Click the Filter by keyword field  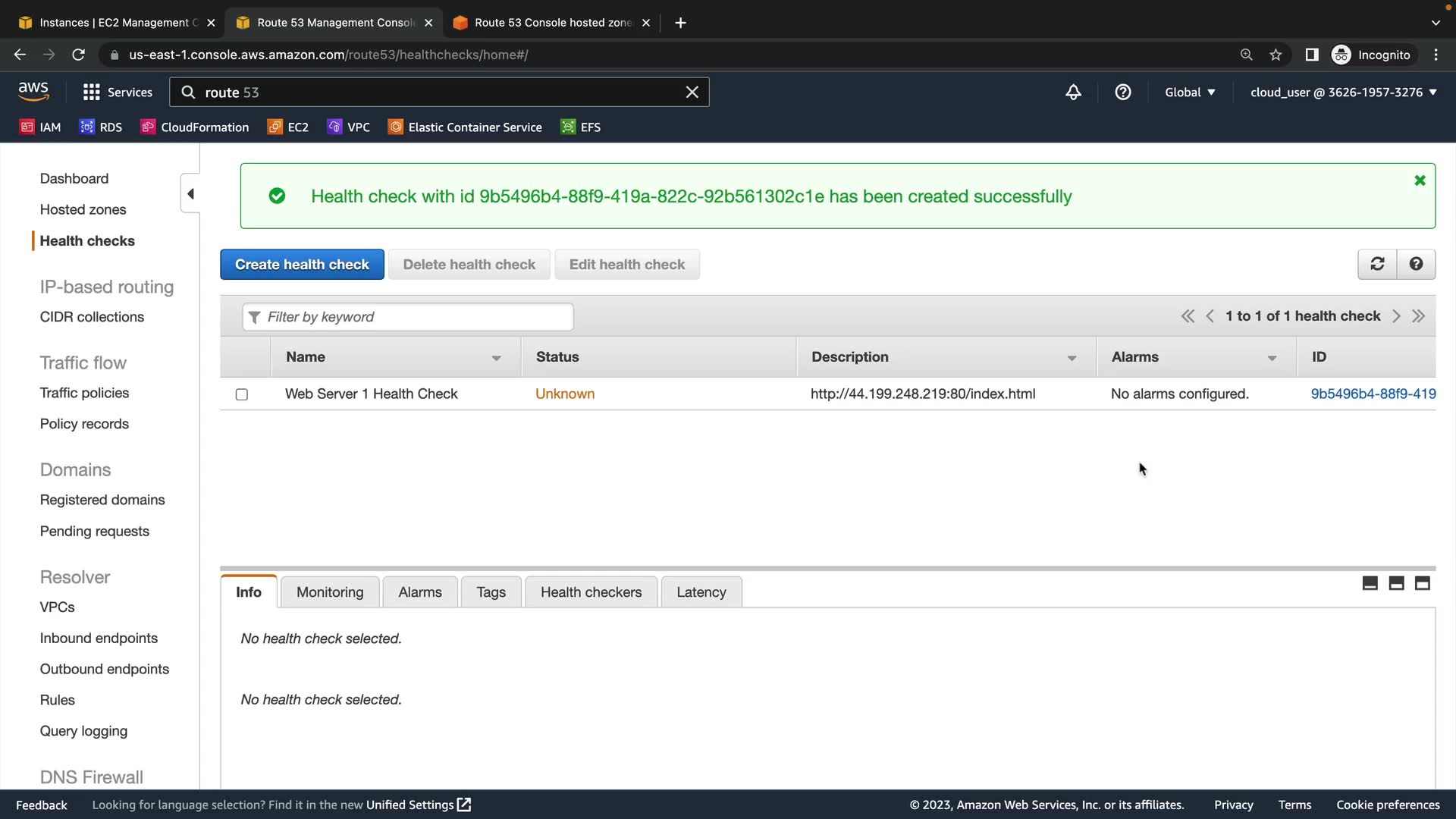tap(408, 317)
